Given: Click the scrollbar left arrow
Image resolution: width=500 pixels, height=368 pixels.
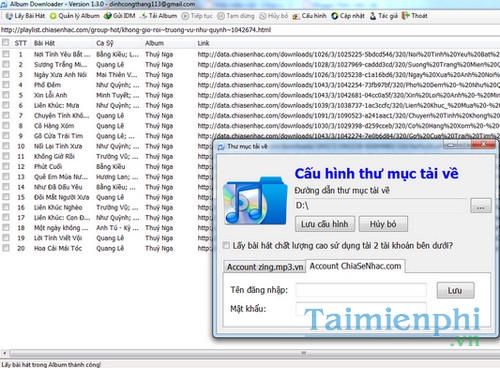Looking at the screenshot, I should pos(4,353).
